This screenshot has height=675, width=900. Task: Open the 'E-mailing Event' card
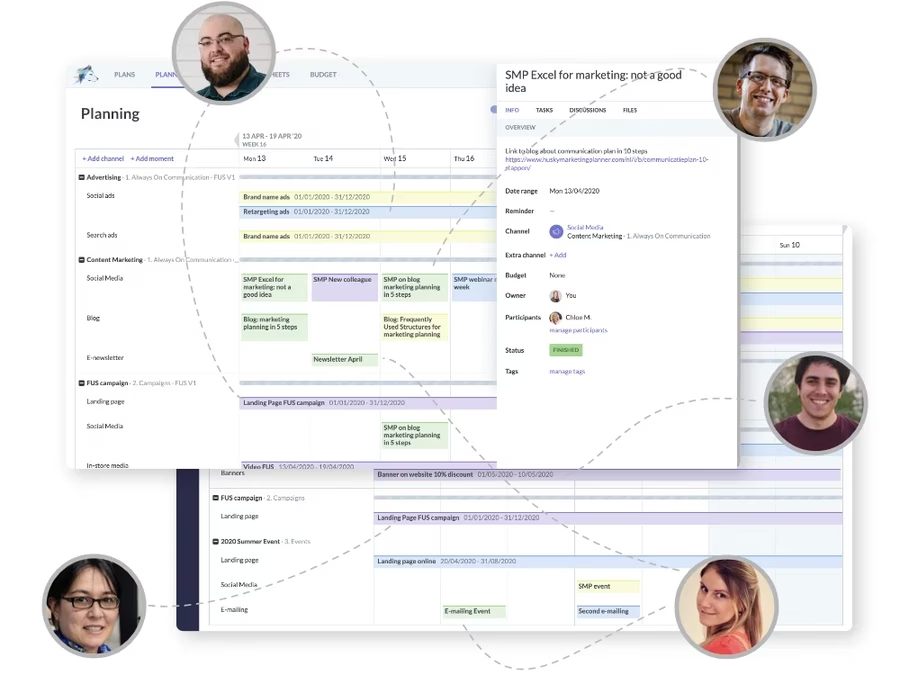click(x=474, y=612)
